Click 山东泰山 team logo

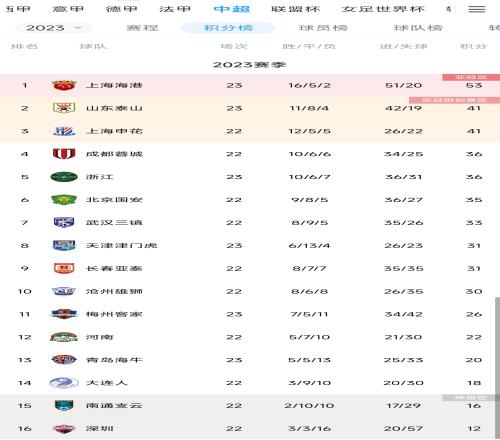(x=64, y=108)
